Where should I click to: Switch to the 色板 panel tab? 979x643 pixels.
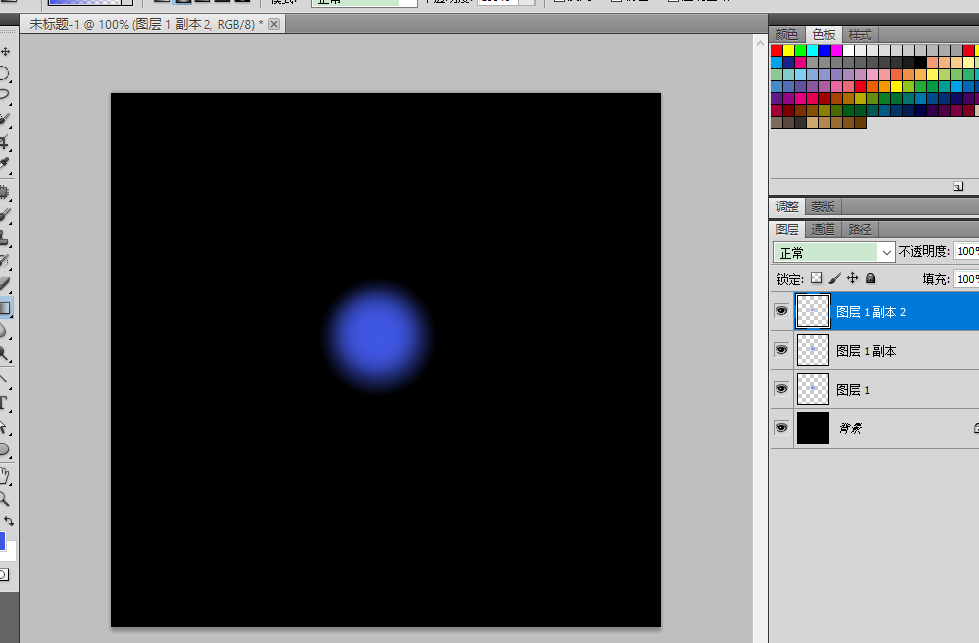pyautogui.click(x=824, y=34)
